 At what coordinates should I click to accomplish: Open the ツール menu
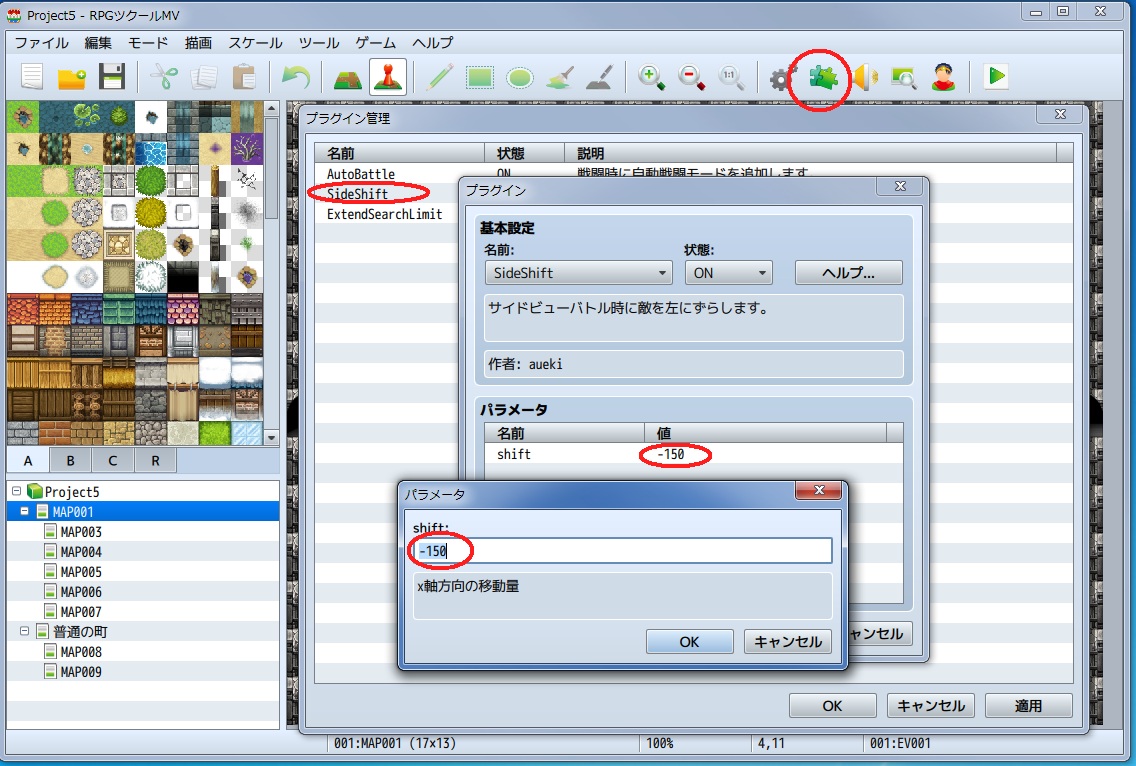tap(319, 43)
